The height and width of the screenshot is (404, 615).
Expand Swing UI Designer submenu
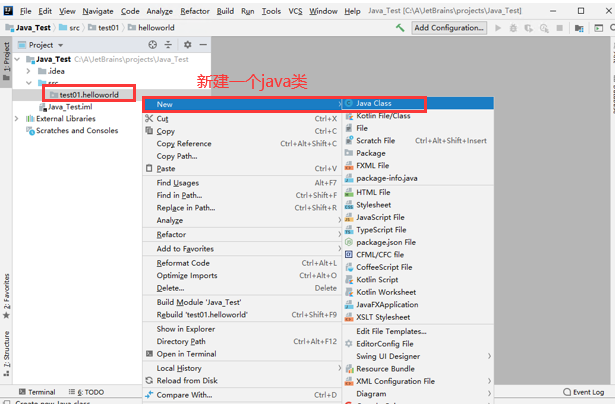tap(418, 356)
